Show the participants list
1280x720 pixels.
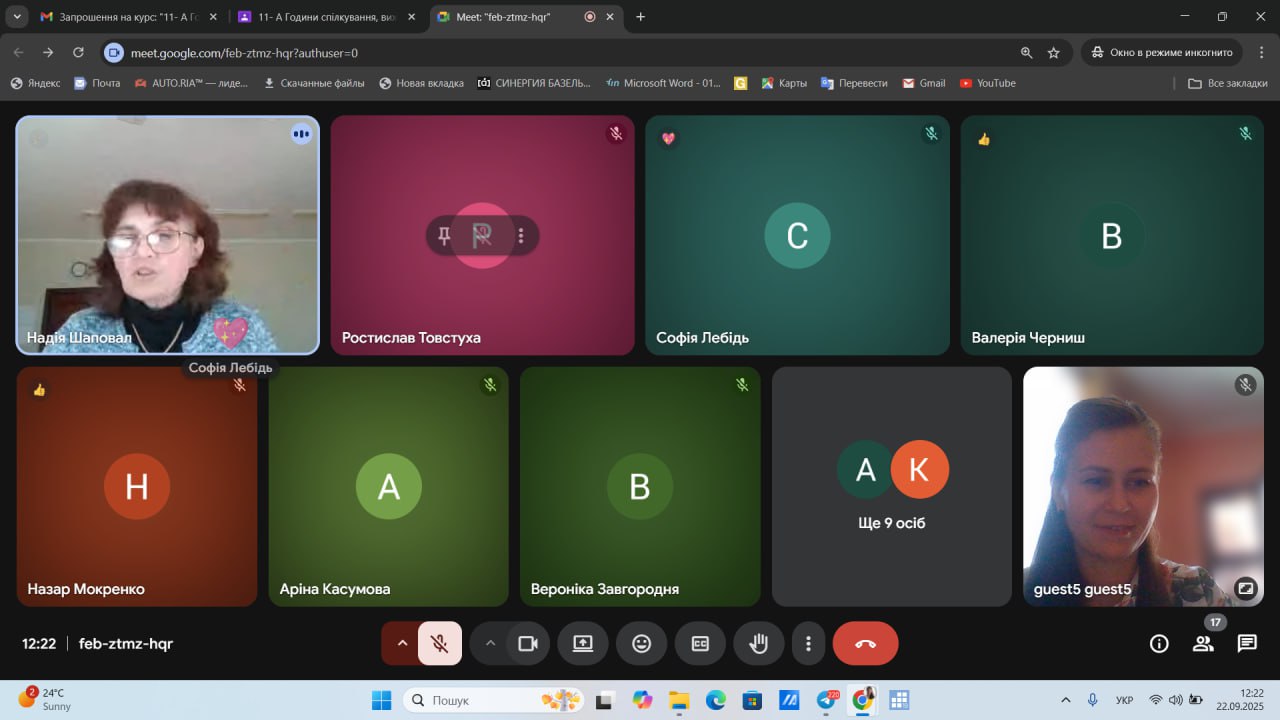pyautogui.click(x=1203, y=644)
